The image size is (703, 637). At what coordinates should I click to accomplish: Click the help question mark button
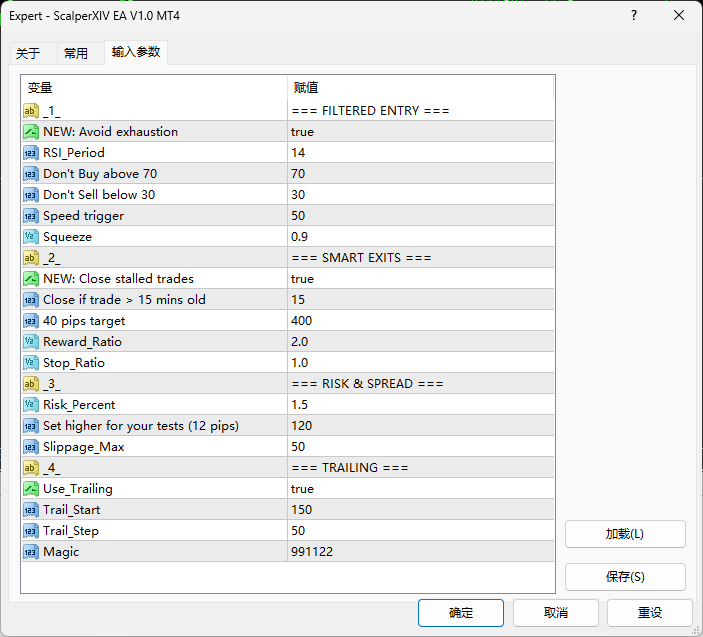634,16
